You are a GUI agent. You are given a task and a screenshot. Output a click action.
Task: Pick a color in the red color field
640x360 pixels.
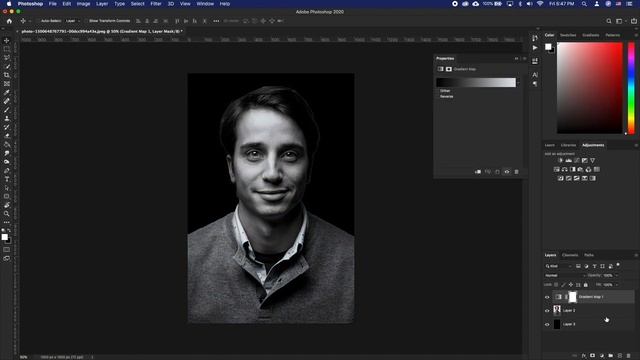[590, 88]
